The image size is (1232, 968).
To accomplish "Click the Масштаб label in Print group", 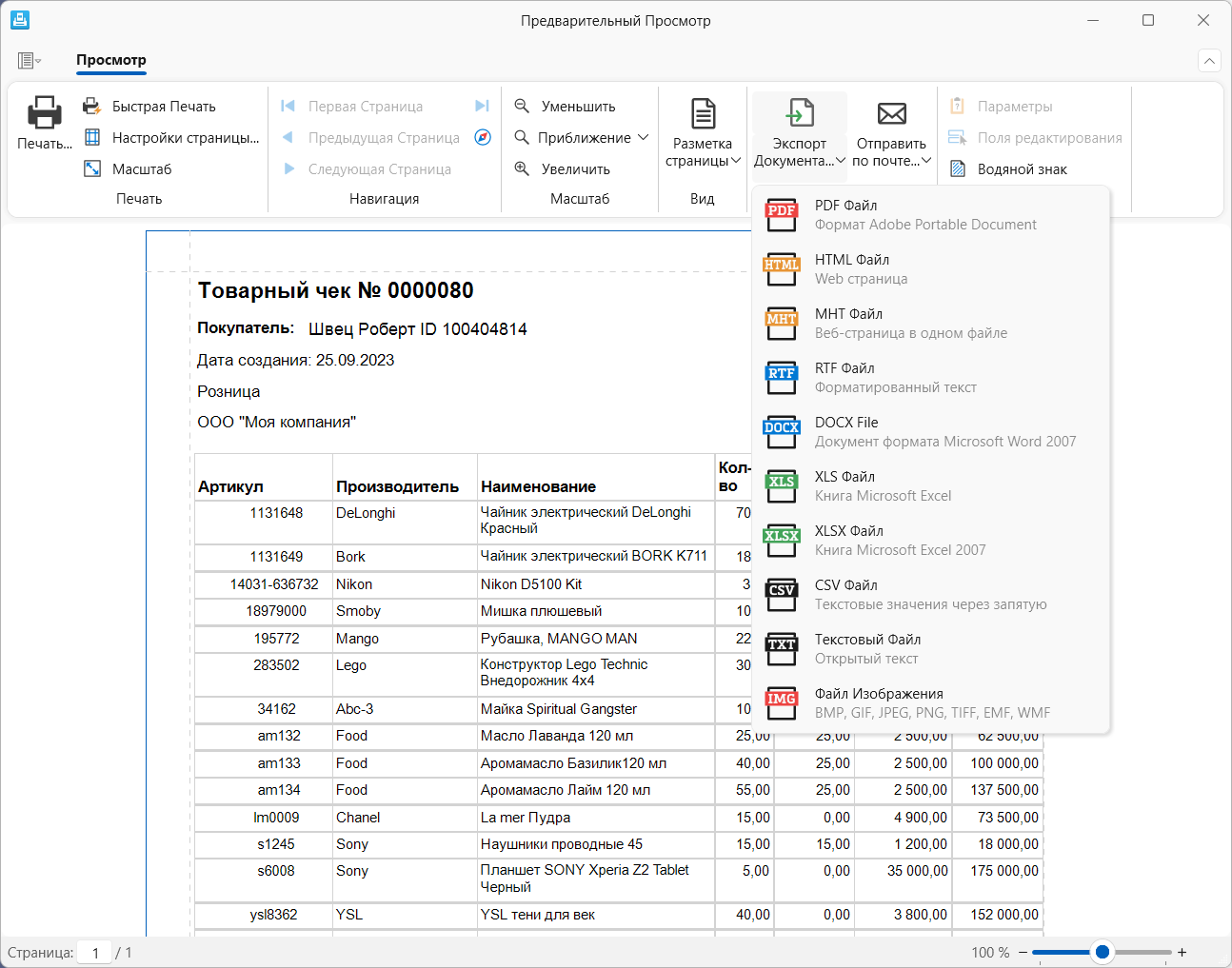I will click(x=142, y=169).
